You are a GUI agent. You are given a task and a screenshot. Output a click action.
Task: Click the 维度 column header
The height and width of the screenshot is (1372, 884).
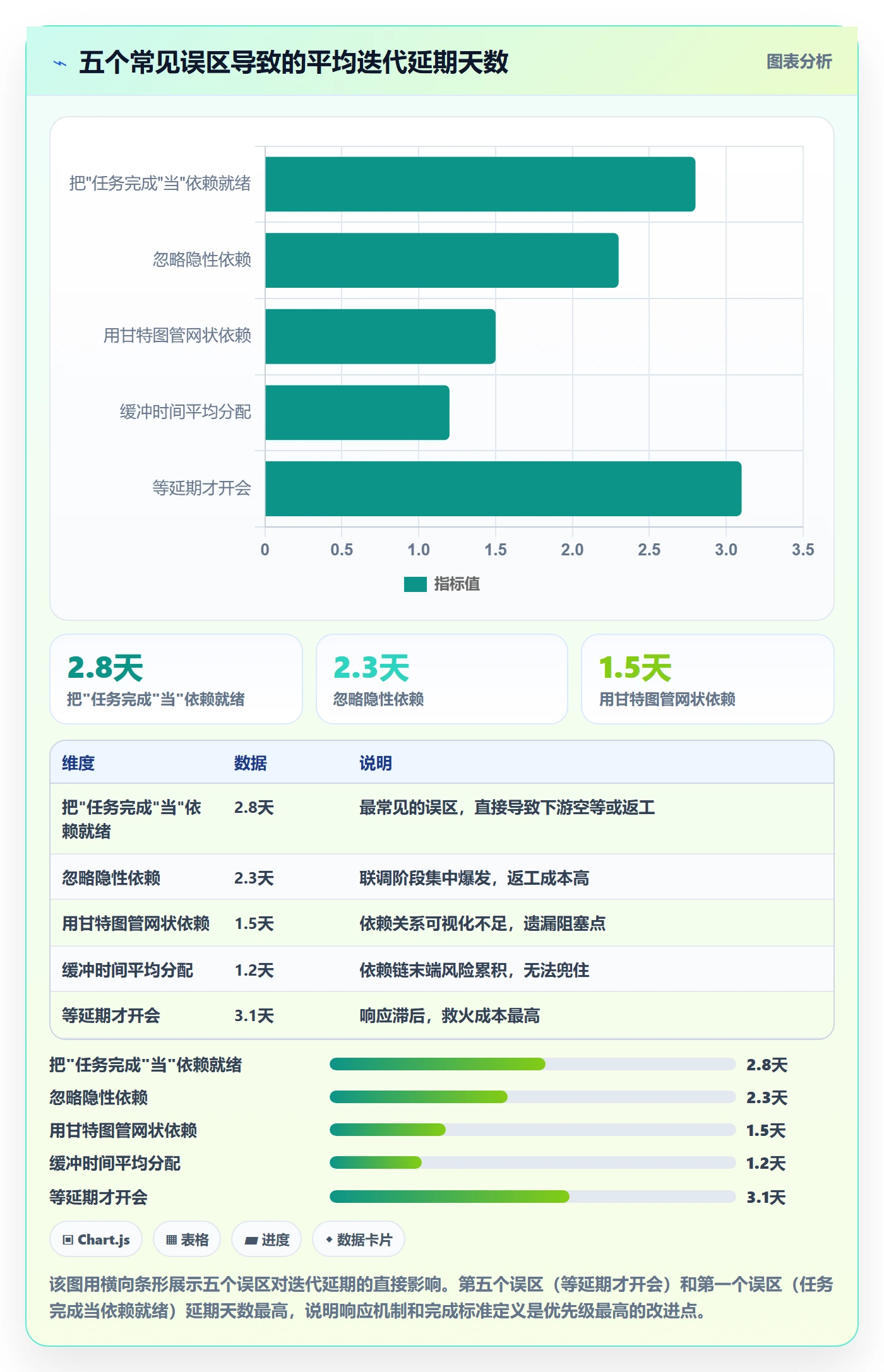78,763
